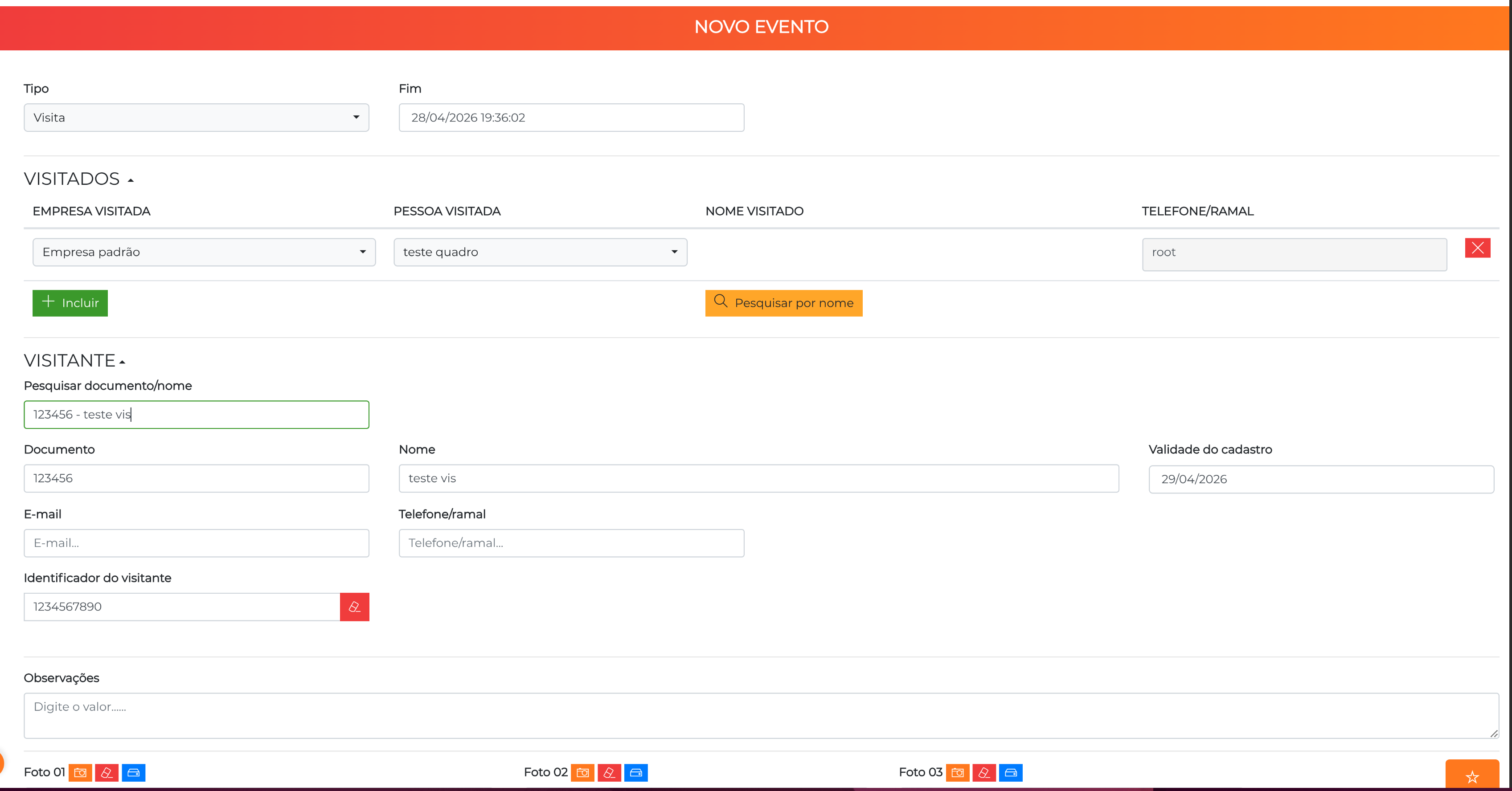This screenshot has height=791, width=1512.
Task: Click the root telephone/ramal field
Action: tap(1294, 254)
